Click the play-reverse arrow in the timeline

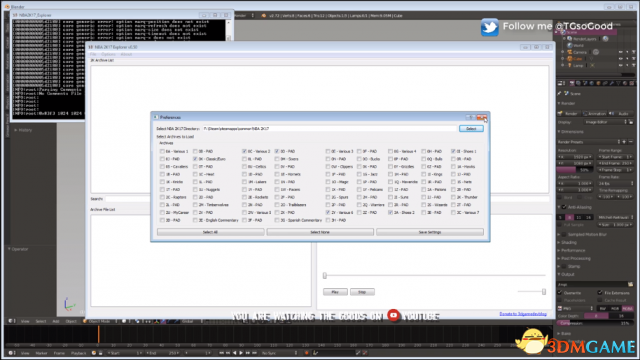tap(234, 353)
